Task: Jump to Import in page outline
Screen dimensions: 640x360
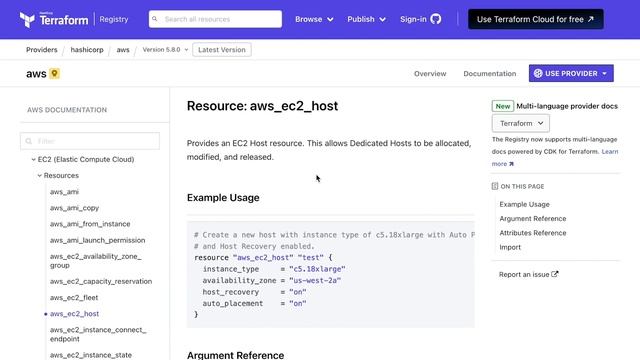Action: click(510, 247)
